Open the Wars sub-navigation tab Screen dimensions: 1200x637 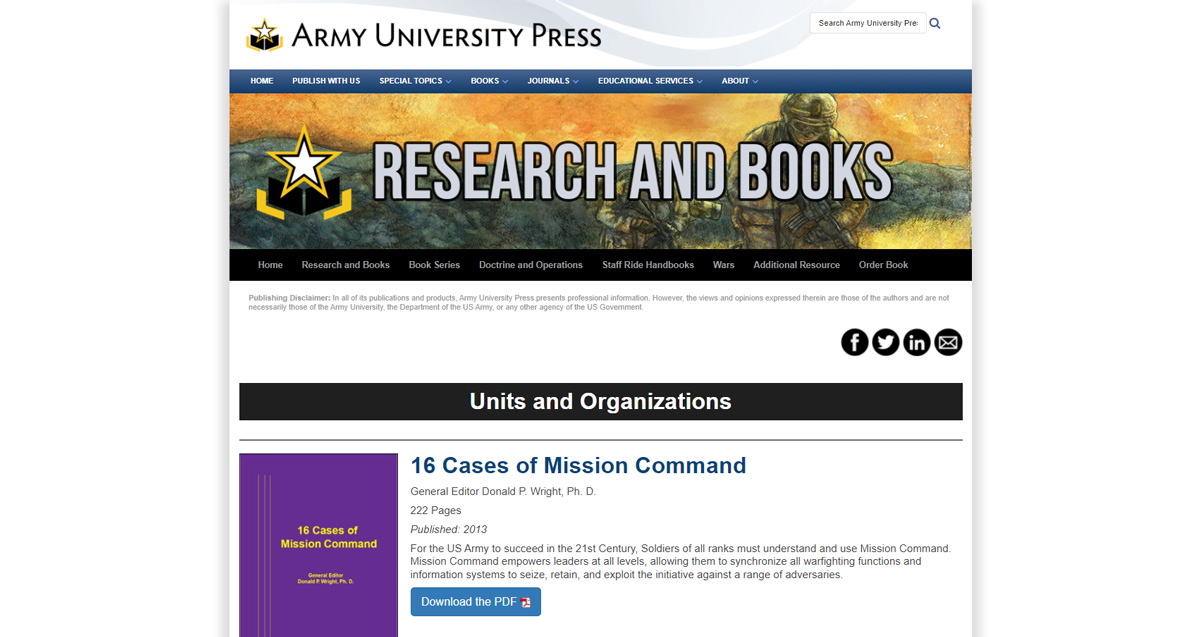pyautogui.click(x=724, y=265)
